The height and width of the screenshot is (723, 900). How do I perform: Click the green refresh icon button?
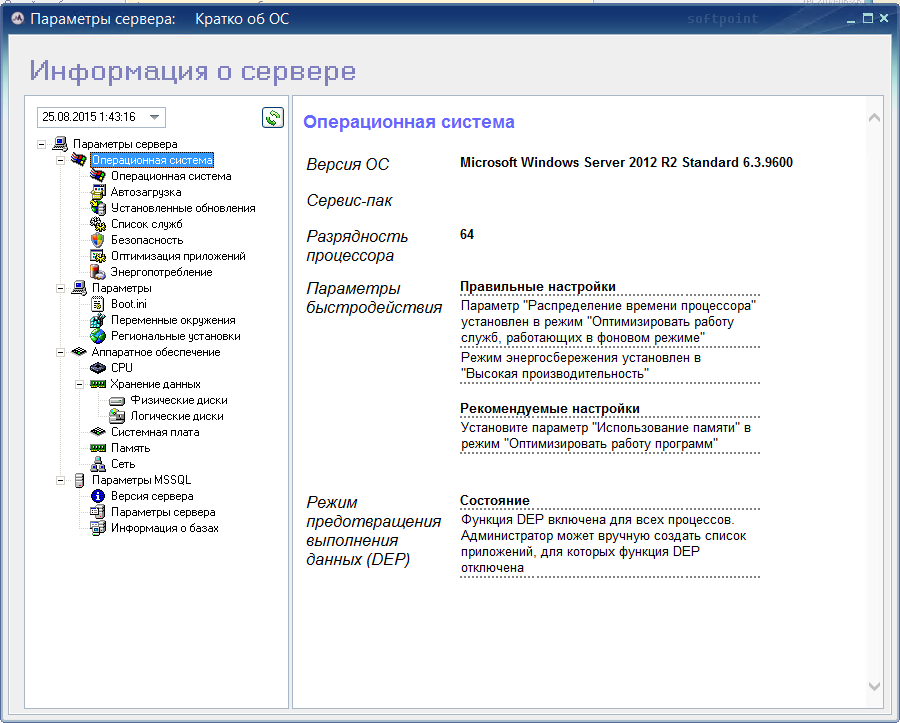click(x=273, y=118)
